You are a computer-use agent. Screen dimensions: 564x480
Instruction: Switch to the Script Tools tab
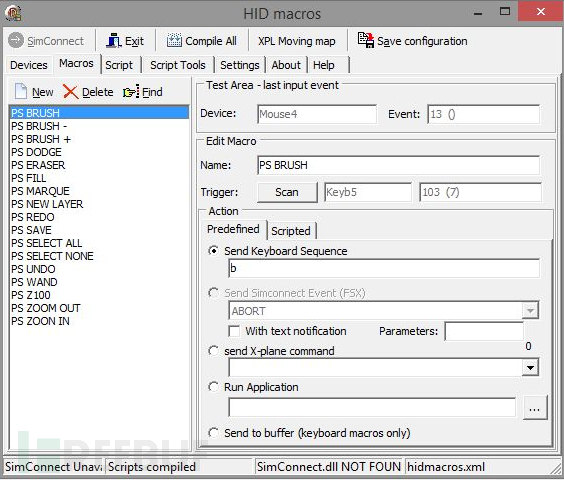point(178,65)
